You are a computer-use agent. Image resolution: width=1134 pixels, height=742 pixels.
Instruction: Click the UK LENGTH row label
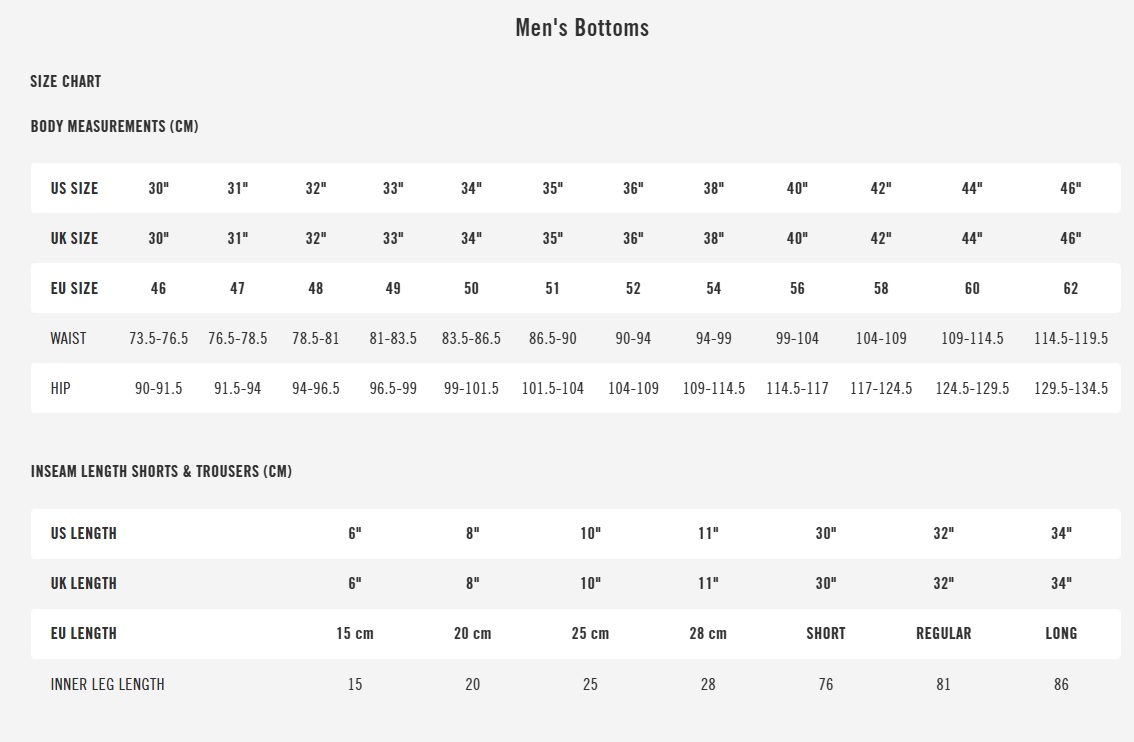coord(84,583)
